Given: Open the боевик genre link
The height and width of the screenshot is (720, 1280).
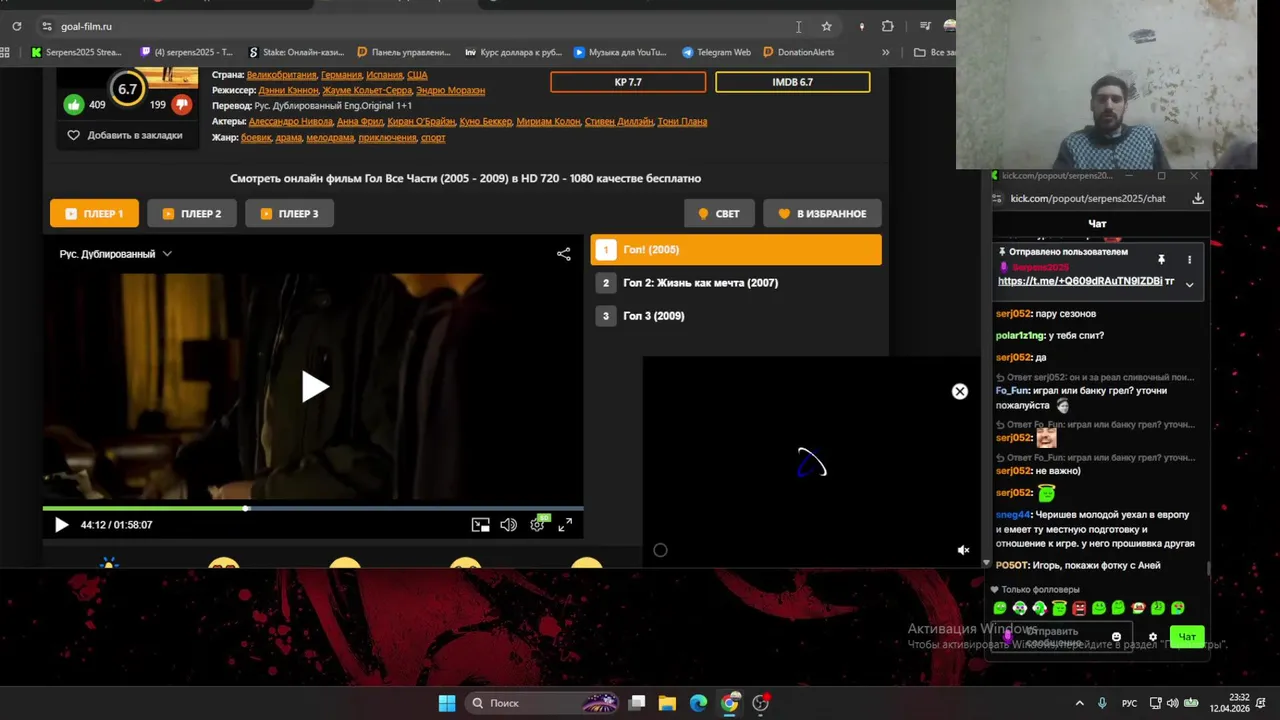Looking at the screenshot, I should point(256,137).
